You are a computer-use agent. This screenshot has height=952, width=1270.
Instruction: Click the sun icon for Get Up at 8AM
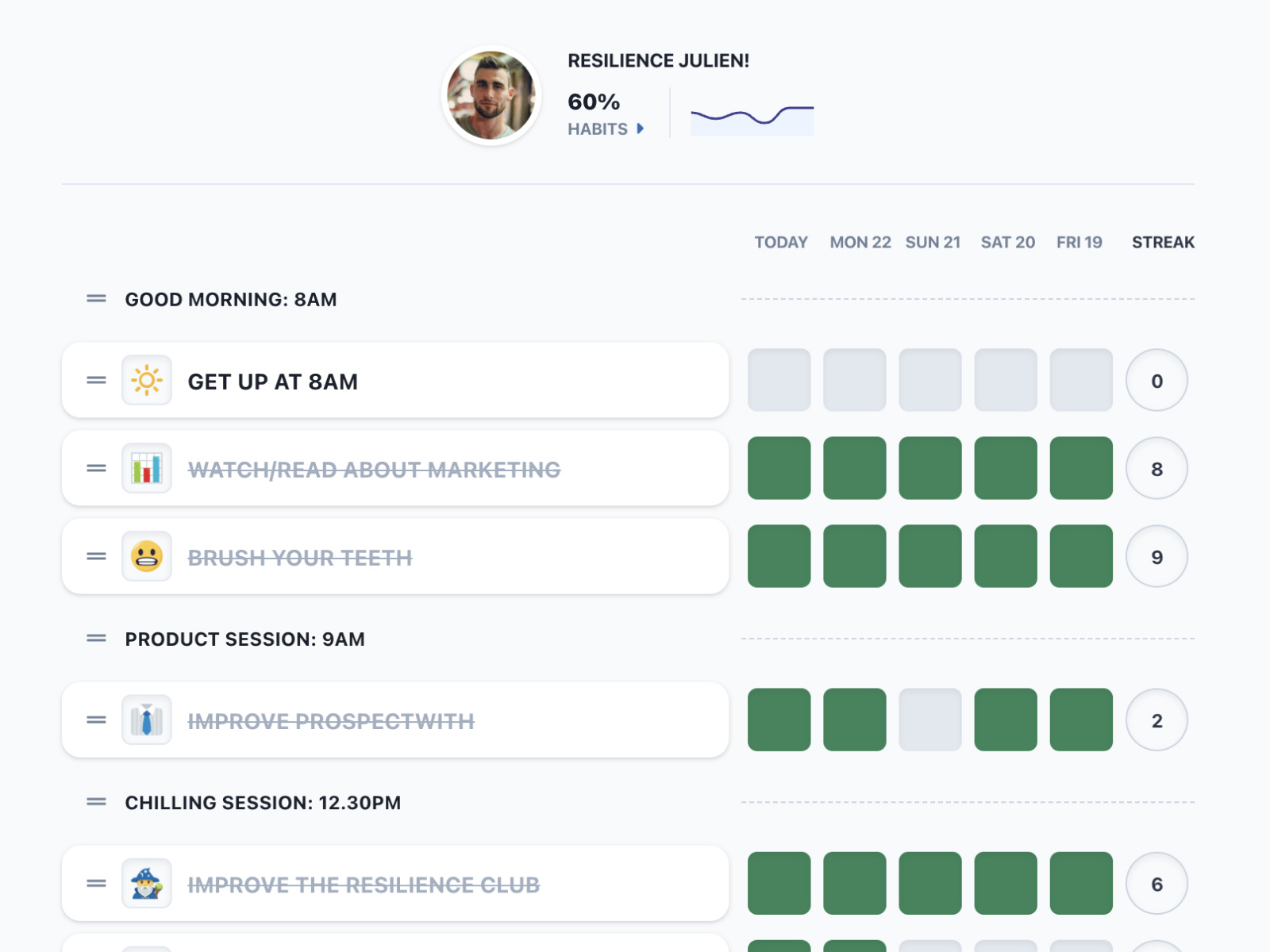coord(147,381)
